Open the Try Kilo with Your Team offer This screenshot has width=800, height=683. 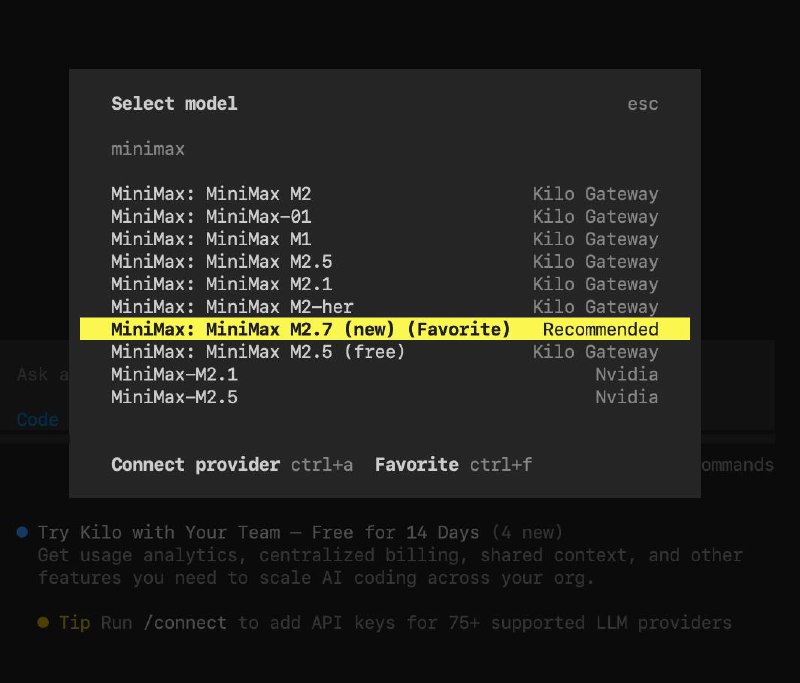tap(258, 533)
